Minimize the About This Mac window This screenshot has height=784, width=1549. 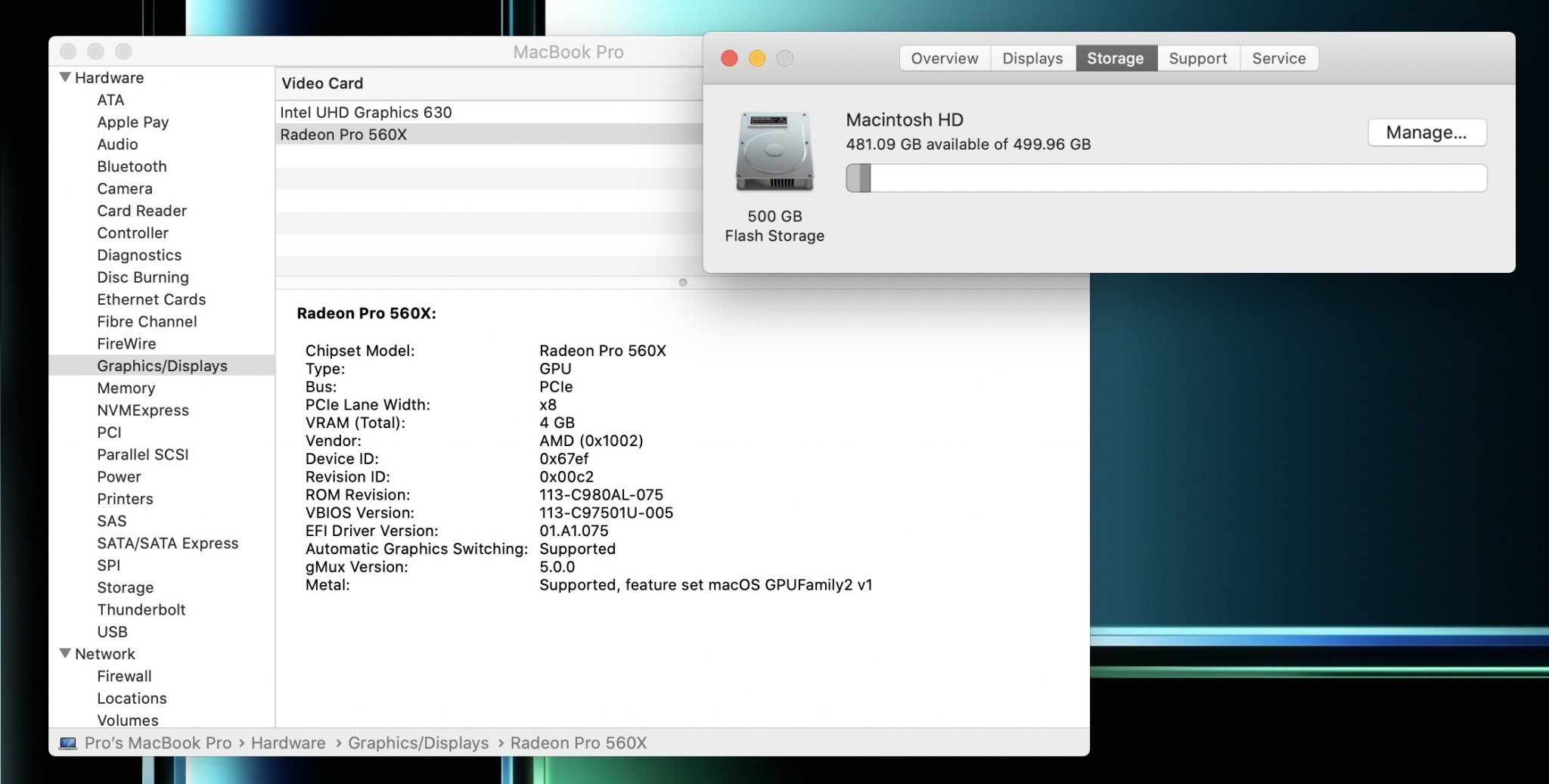(x=757, y=58)
